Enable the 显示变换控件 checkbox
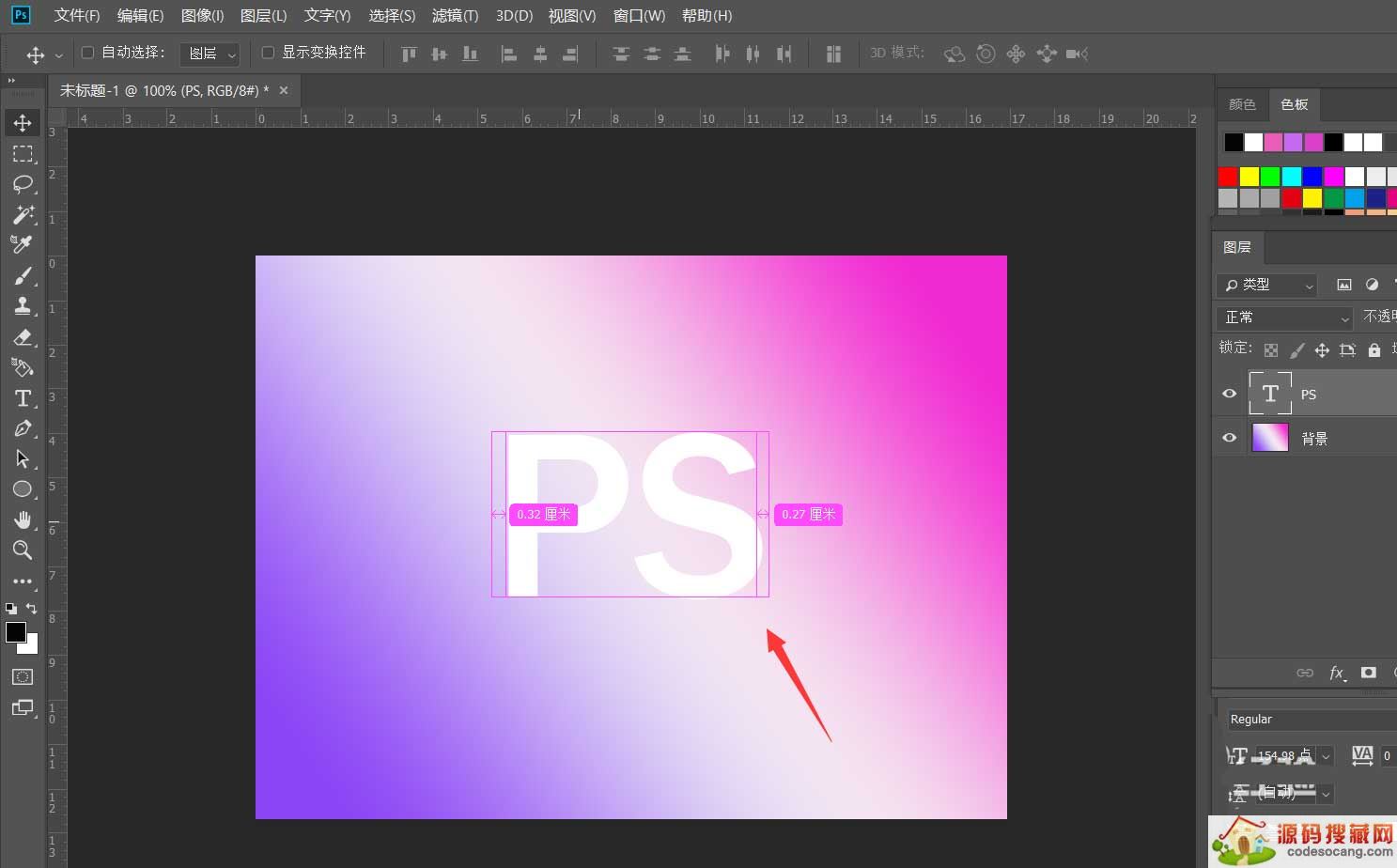Screen dimensions: 1397x868 click(268, 53)
